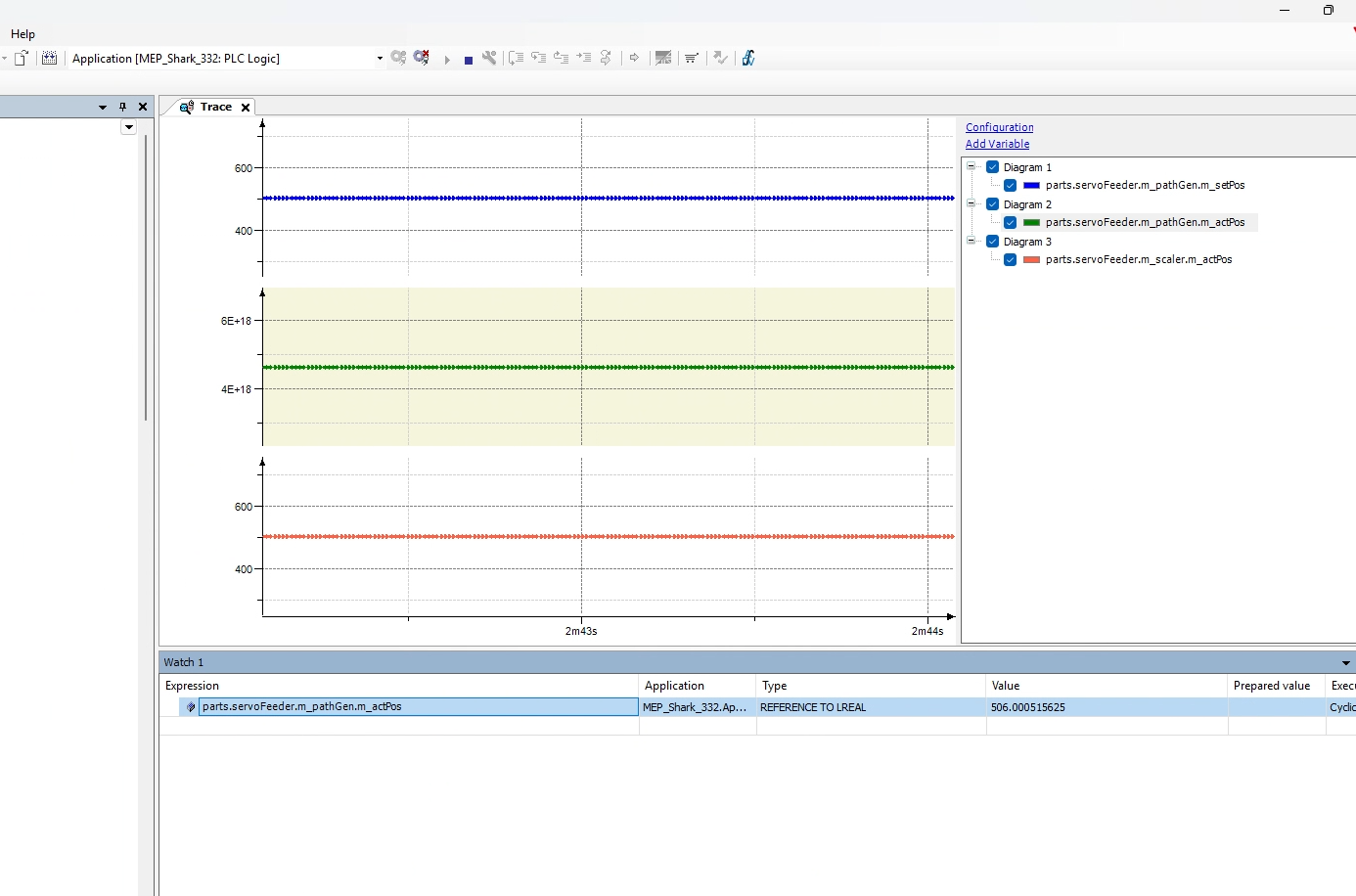Open the Watch 1 panel dropdown arrow
1356x896 pixels.
1346,663
